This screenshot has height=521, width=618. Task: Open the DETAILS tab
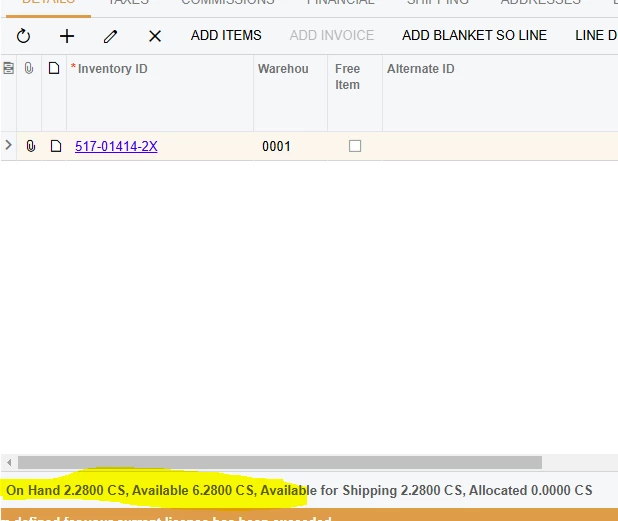48,2
